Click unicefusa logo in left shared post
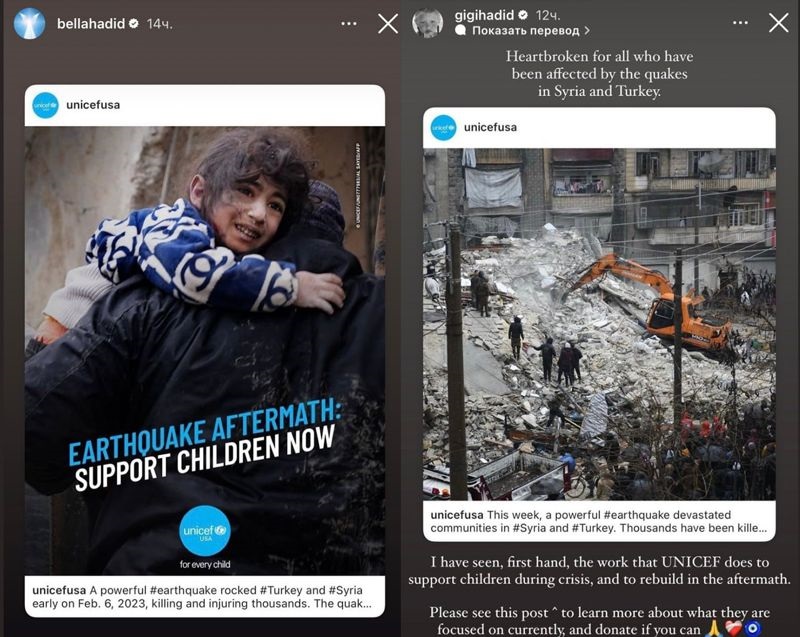This screenshot has height=637, width=800. [x=45, y=105]
